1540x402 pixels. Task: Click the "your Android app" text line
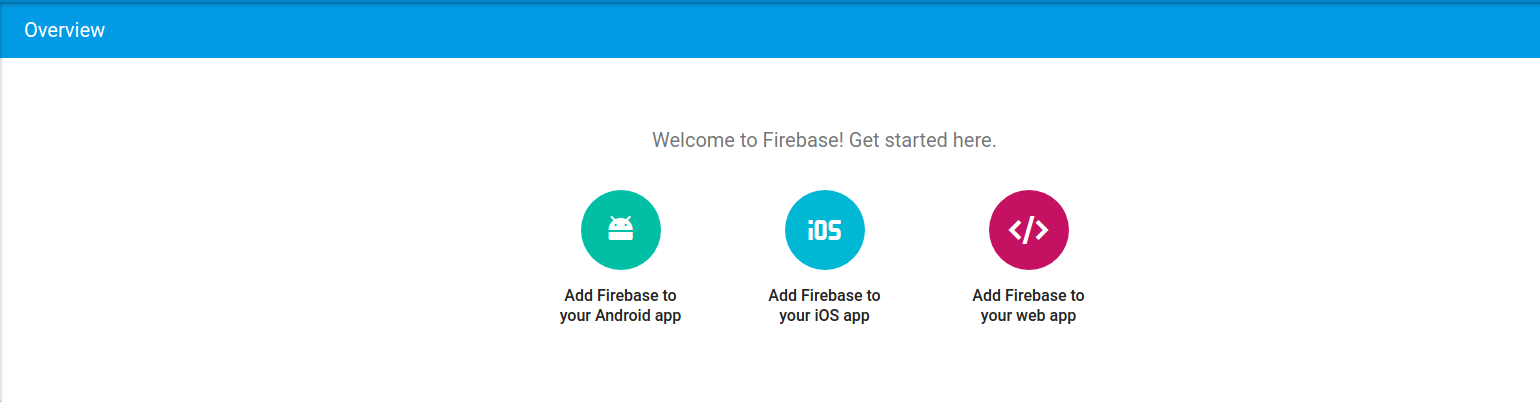click(x=620, y=316)
